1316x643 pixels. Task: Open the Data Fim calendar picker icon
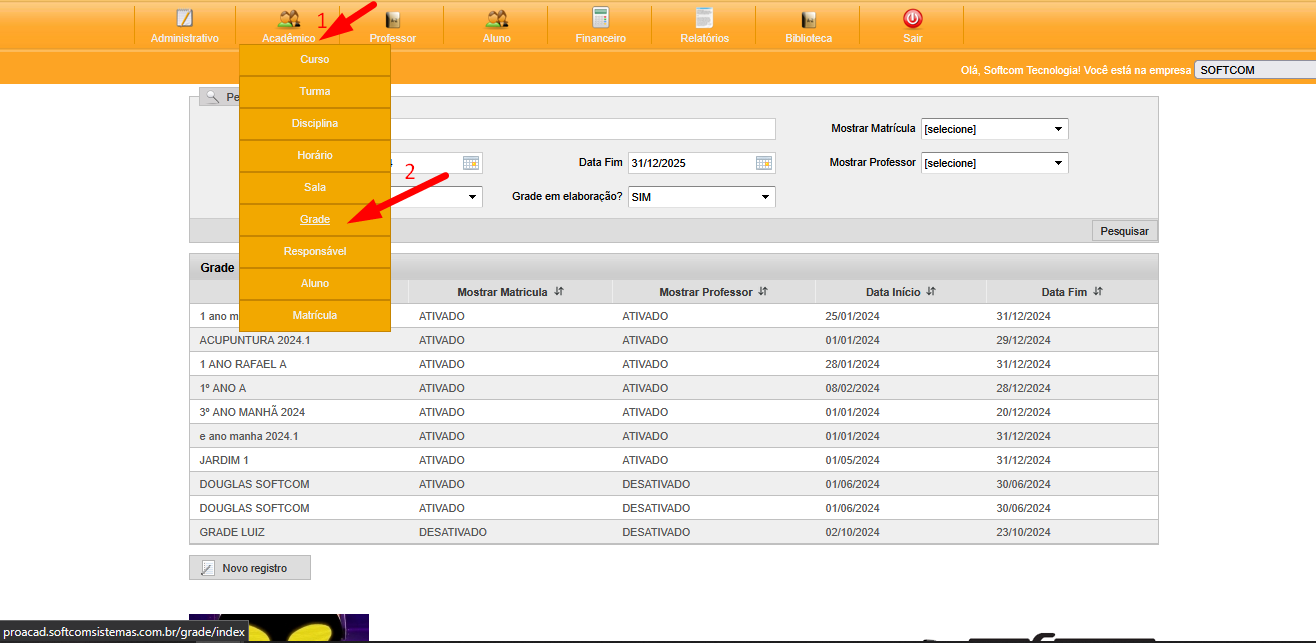(x=764, y=163)
